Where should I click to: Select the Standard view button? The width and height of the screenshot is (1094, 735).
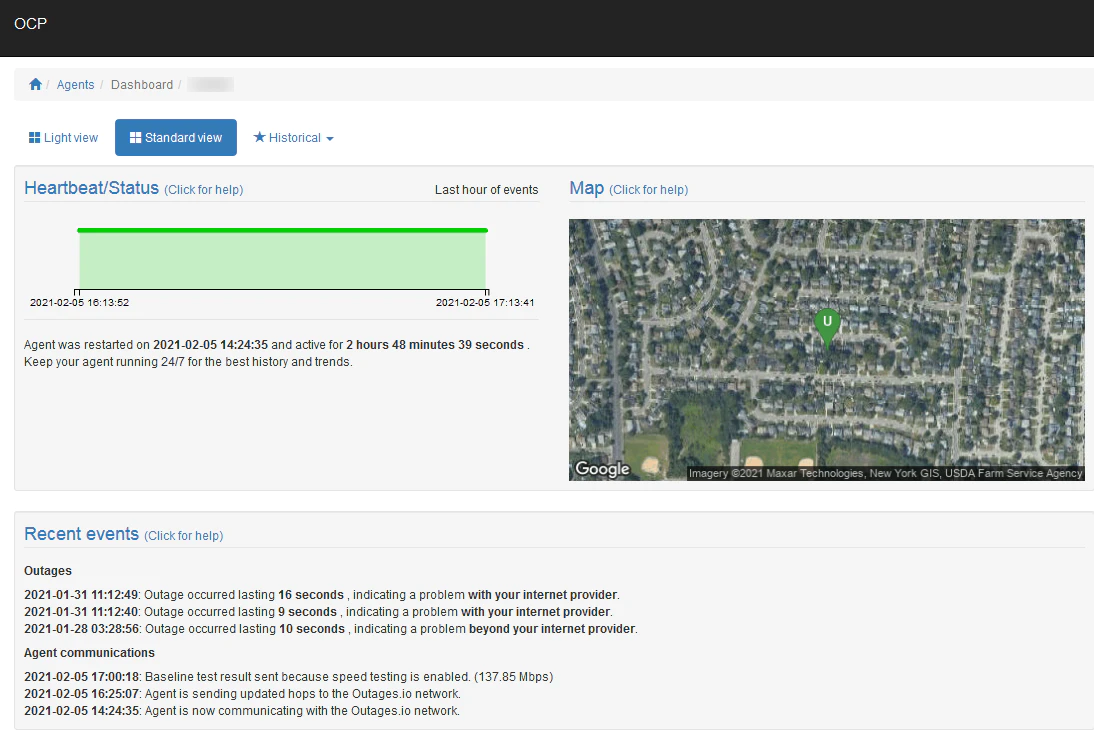point(176,138)
